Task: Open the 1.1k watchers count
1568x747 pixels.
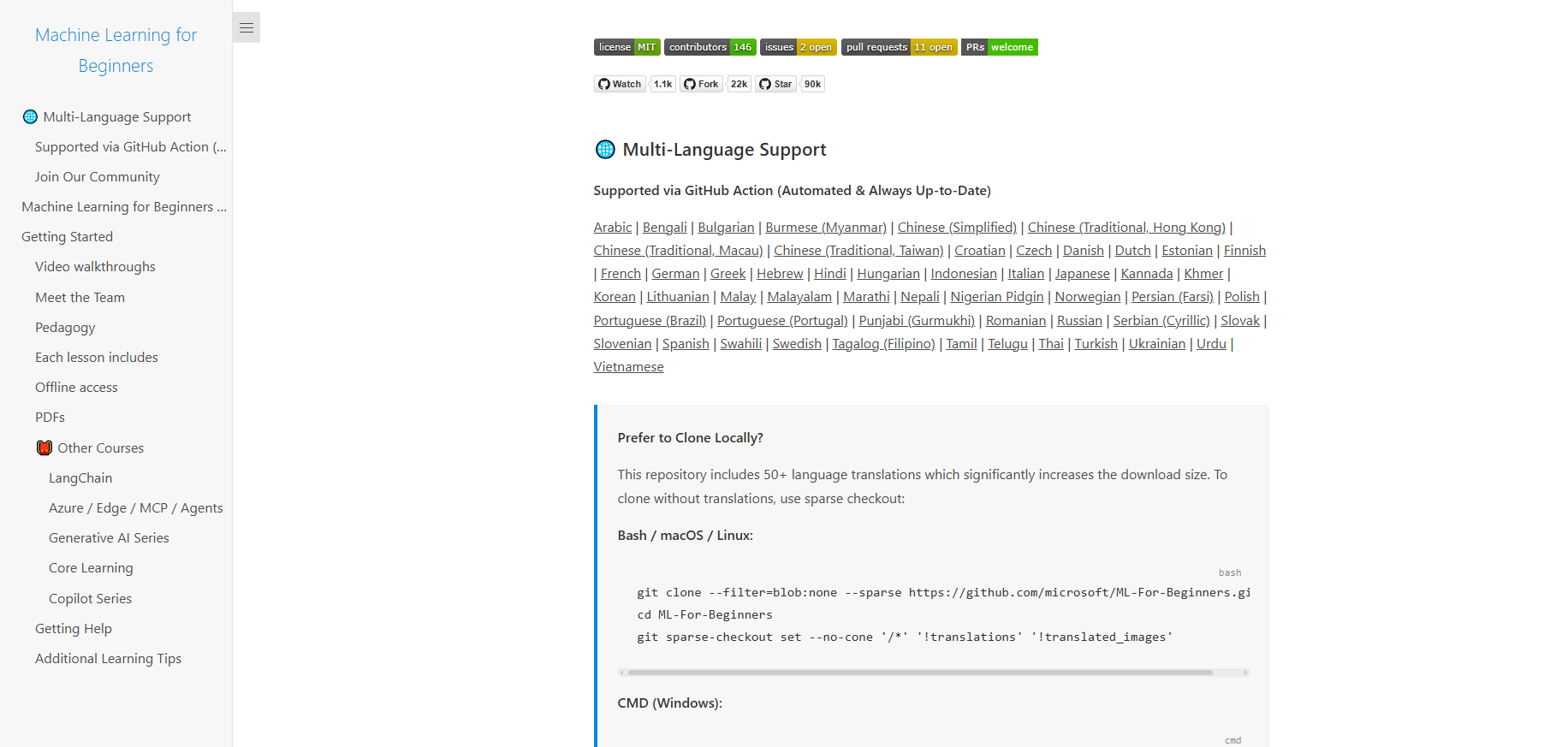Action: 663,84
